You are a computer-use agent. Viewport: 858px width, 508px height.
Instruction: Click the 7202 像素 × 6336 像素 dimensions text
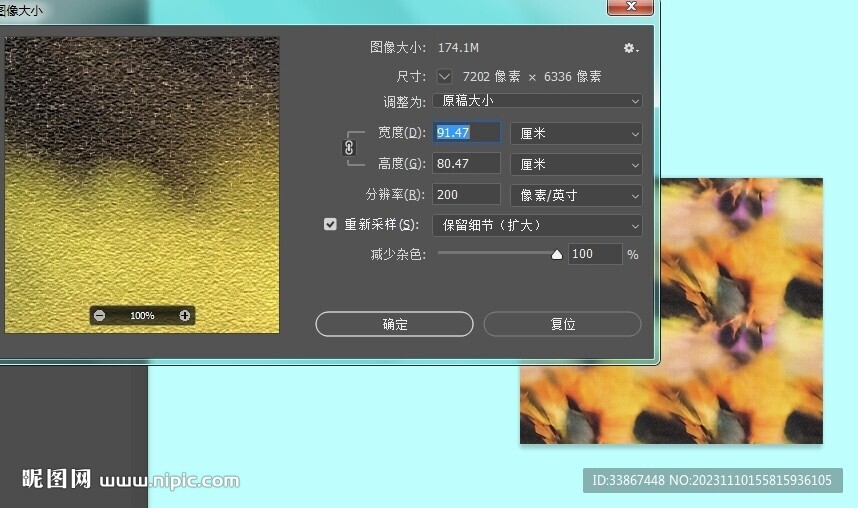[531, 77]
